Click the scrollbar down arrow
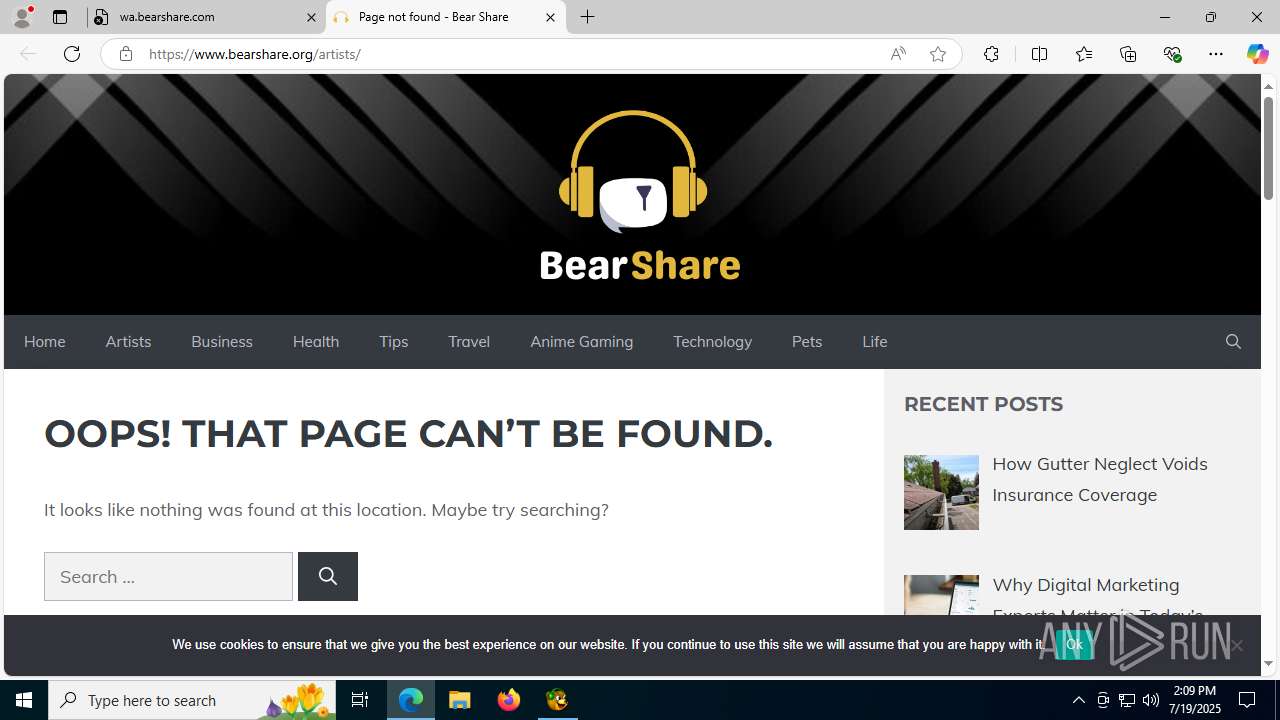The image size is (1280, 720). pyautogui.click(x=1268, y=664)
